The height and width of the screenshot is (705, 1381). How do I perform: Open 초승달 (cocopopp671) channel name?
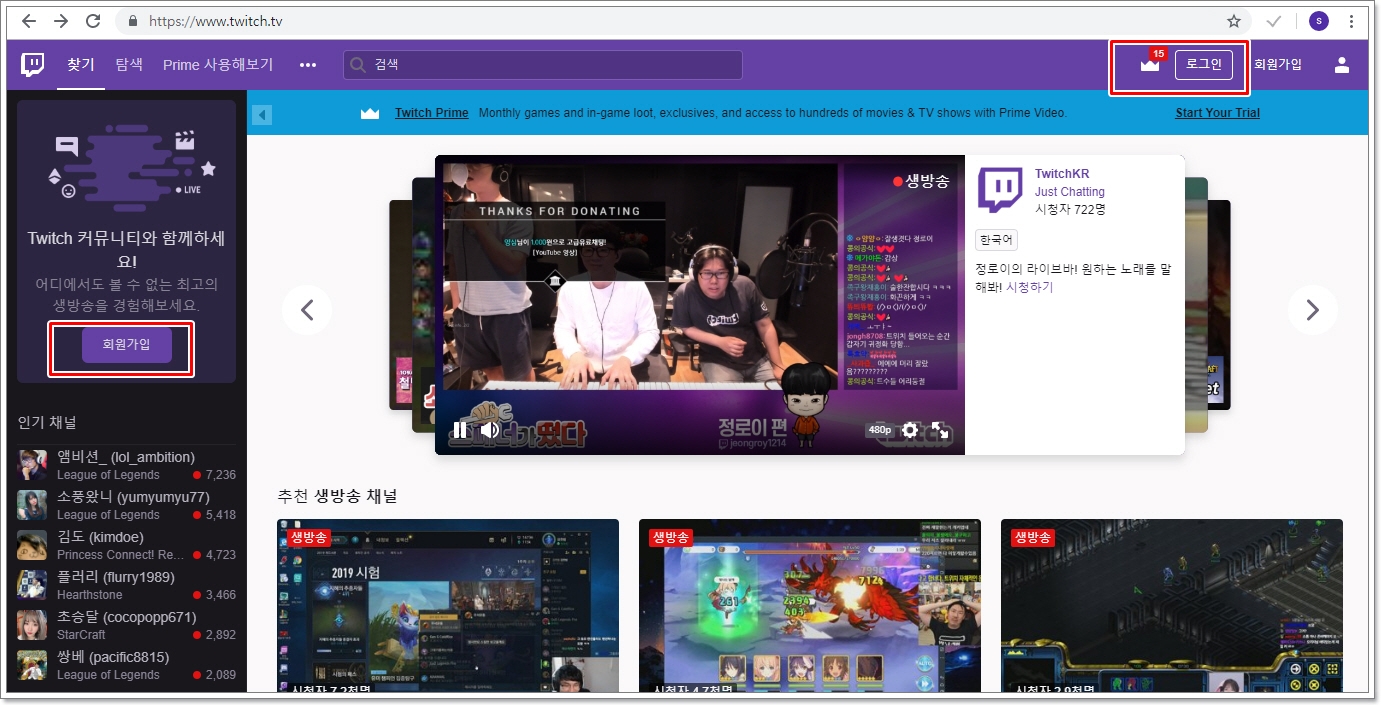(127, 617)
